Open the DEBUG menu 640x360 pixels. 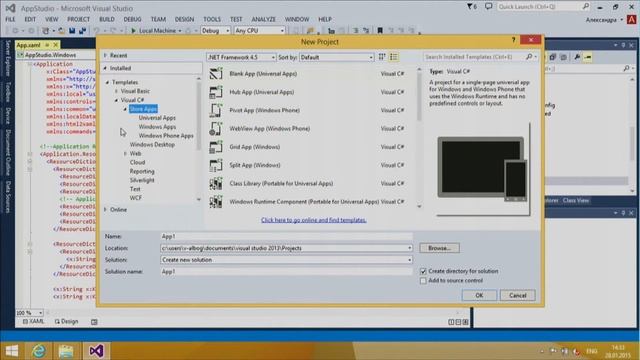point(132,19)
